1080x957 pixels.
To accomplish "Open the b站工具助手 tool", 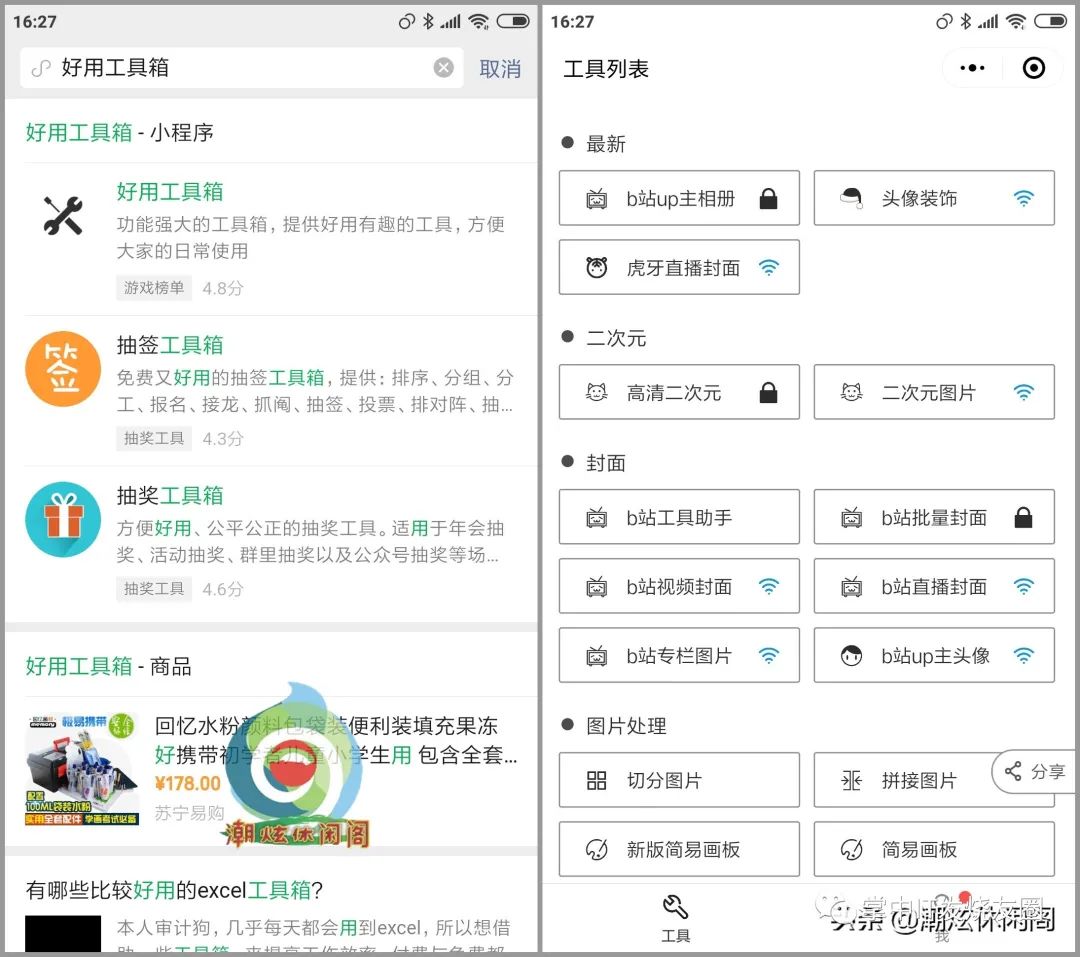I will pyautogui.click(x=679, y=517).
